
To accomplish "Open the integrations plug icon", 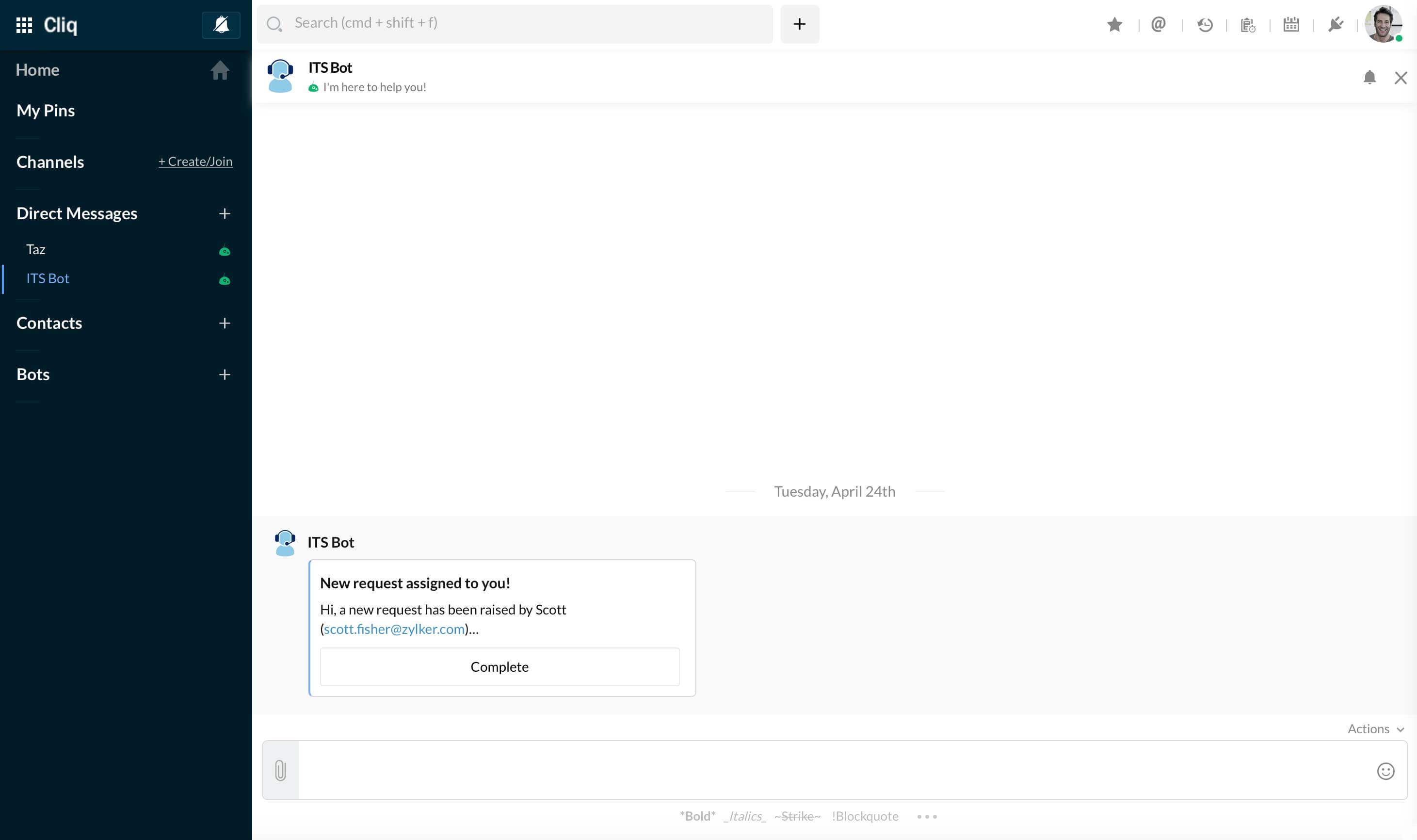I will pos(1336,24).
